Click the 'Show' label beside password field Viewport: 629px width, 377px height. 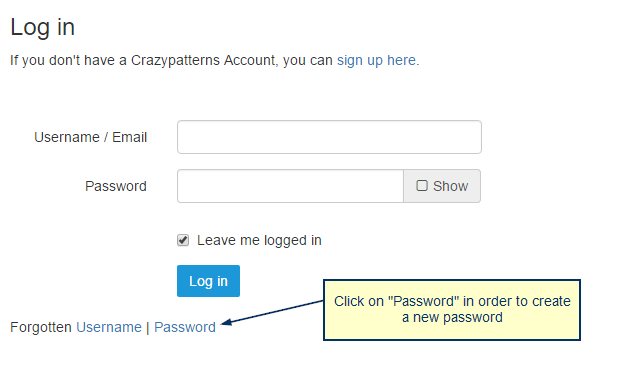click(x=450, y=186)
